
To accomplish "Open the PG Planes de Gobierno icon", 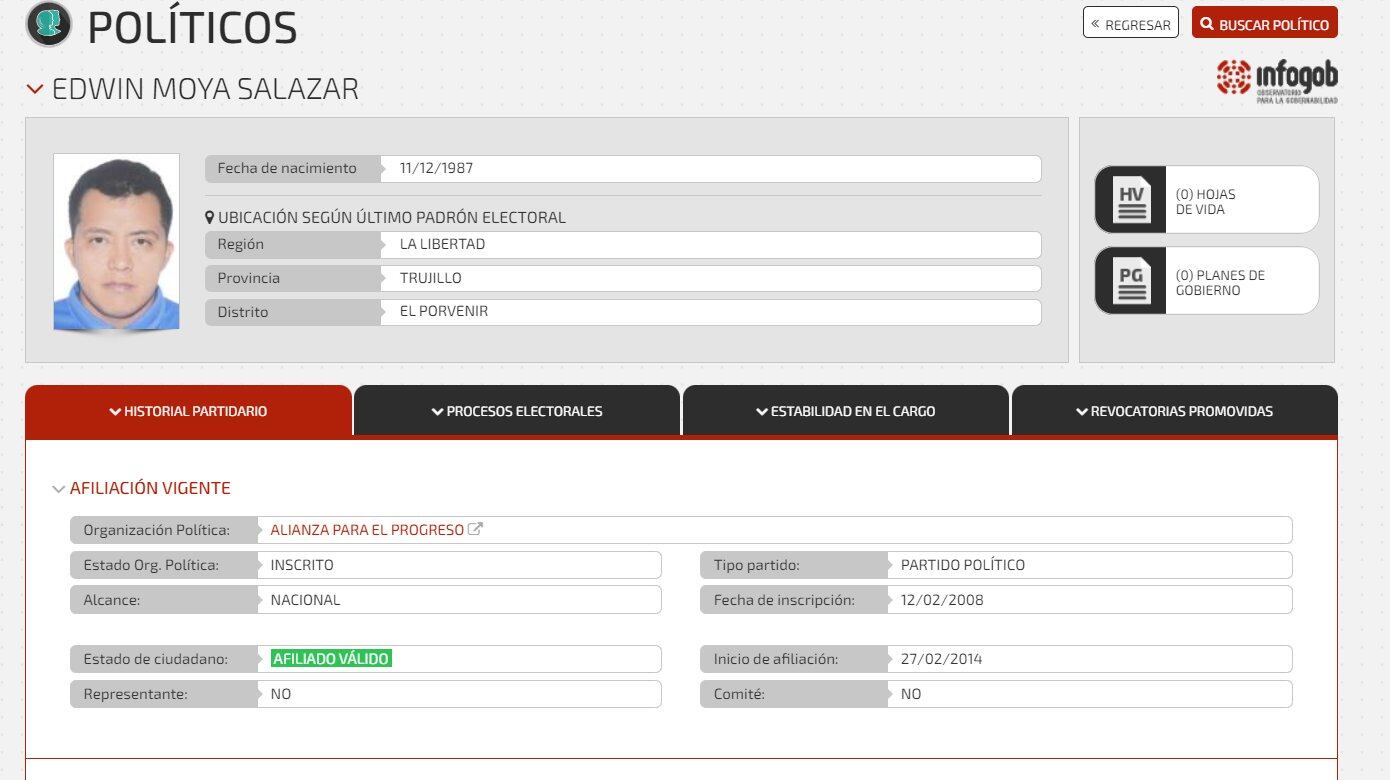I will point(1131,281).
